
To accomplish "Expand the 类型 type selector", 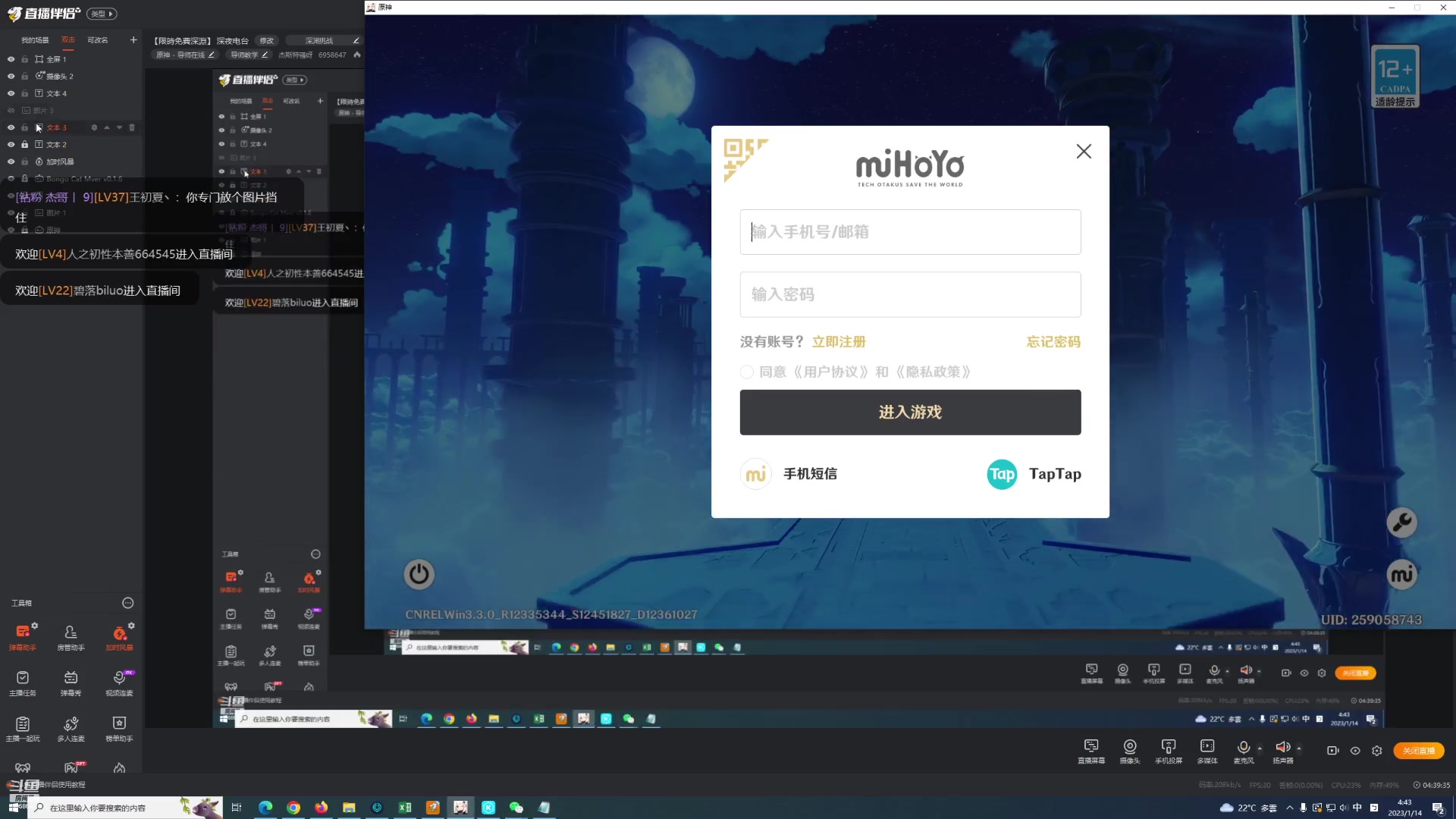I will point(102,14).
